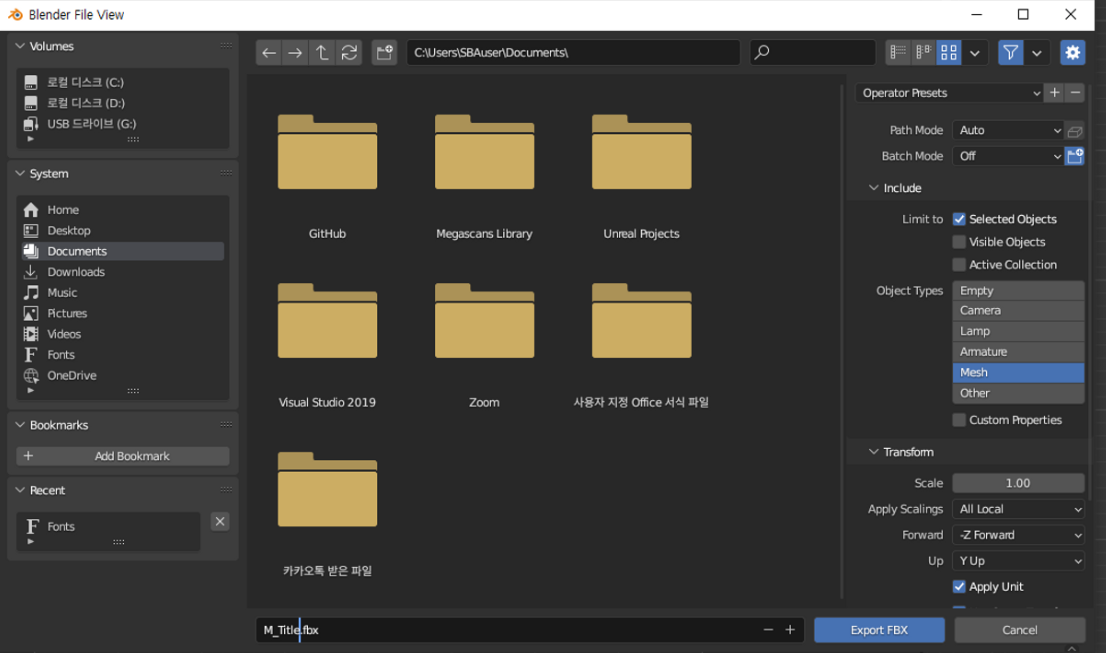Toggle batch own directory icon
This screenshot has height=653, width=1106.
pos(1075,156)
